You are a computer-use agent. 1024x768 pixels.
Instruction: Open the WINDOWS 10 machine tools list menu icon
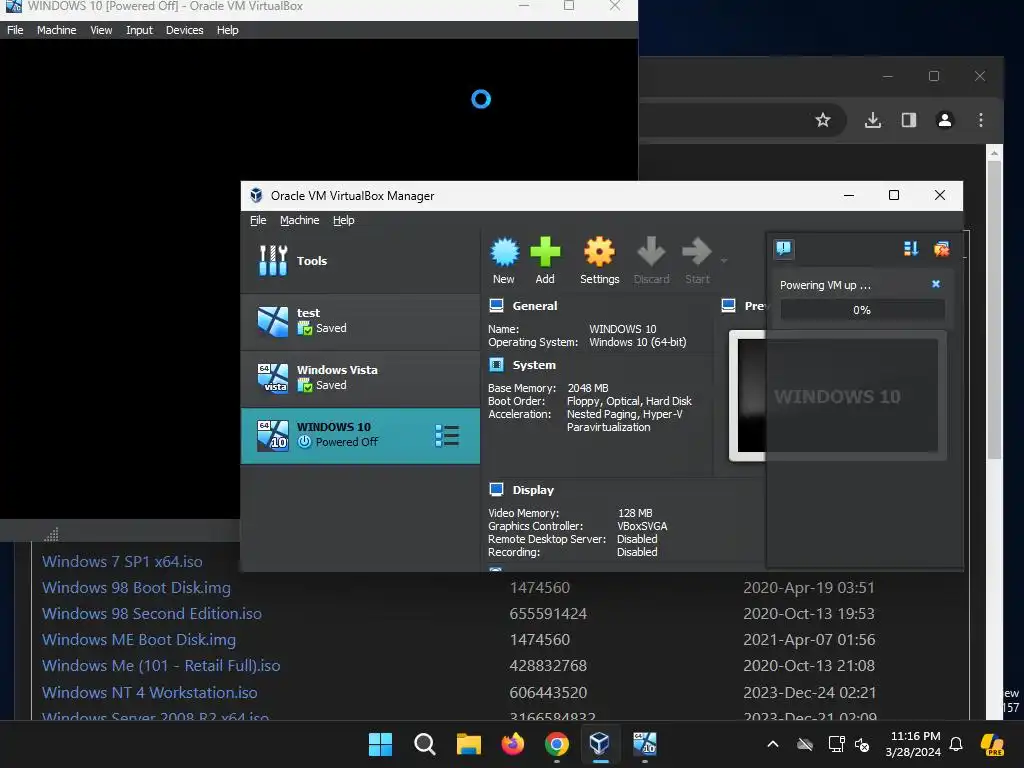pos(447,436)
